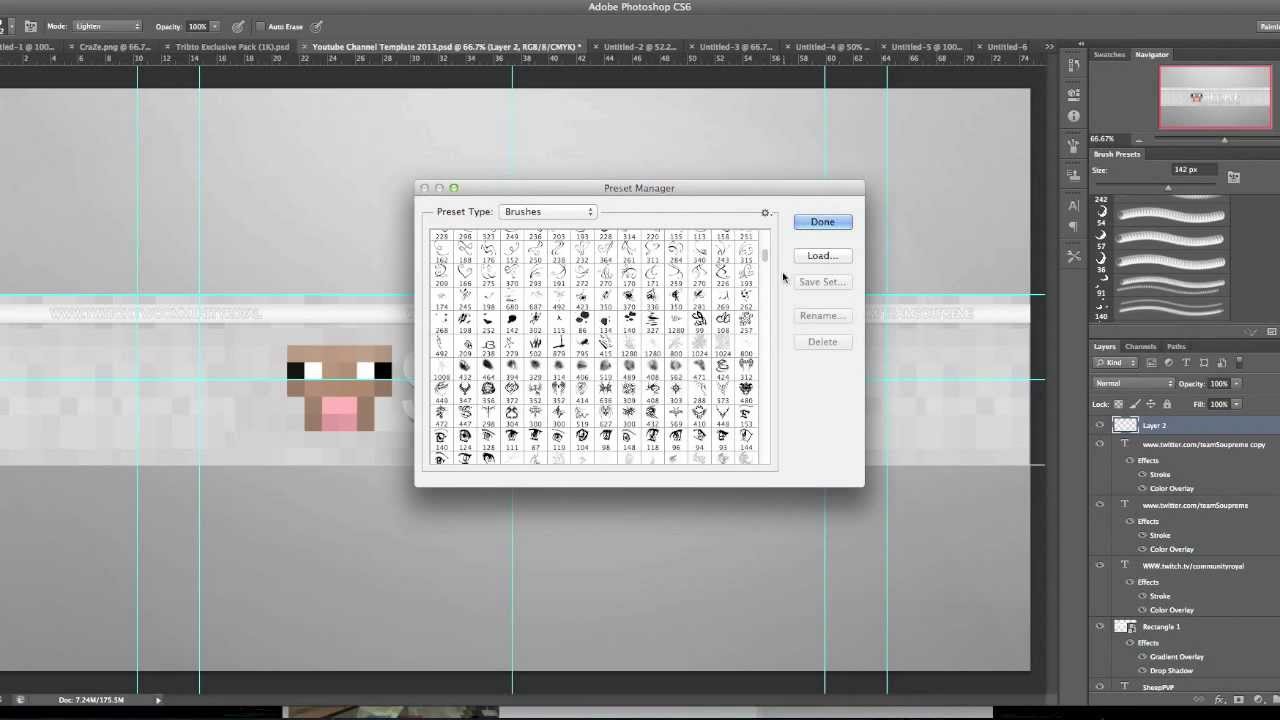
Task: Click the Load... button
Action: pyautogui.click(x=823, y=256)
